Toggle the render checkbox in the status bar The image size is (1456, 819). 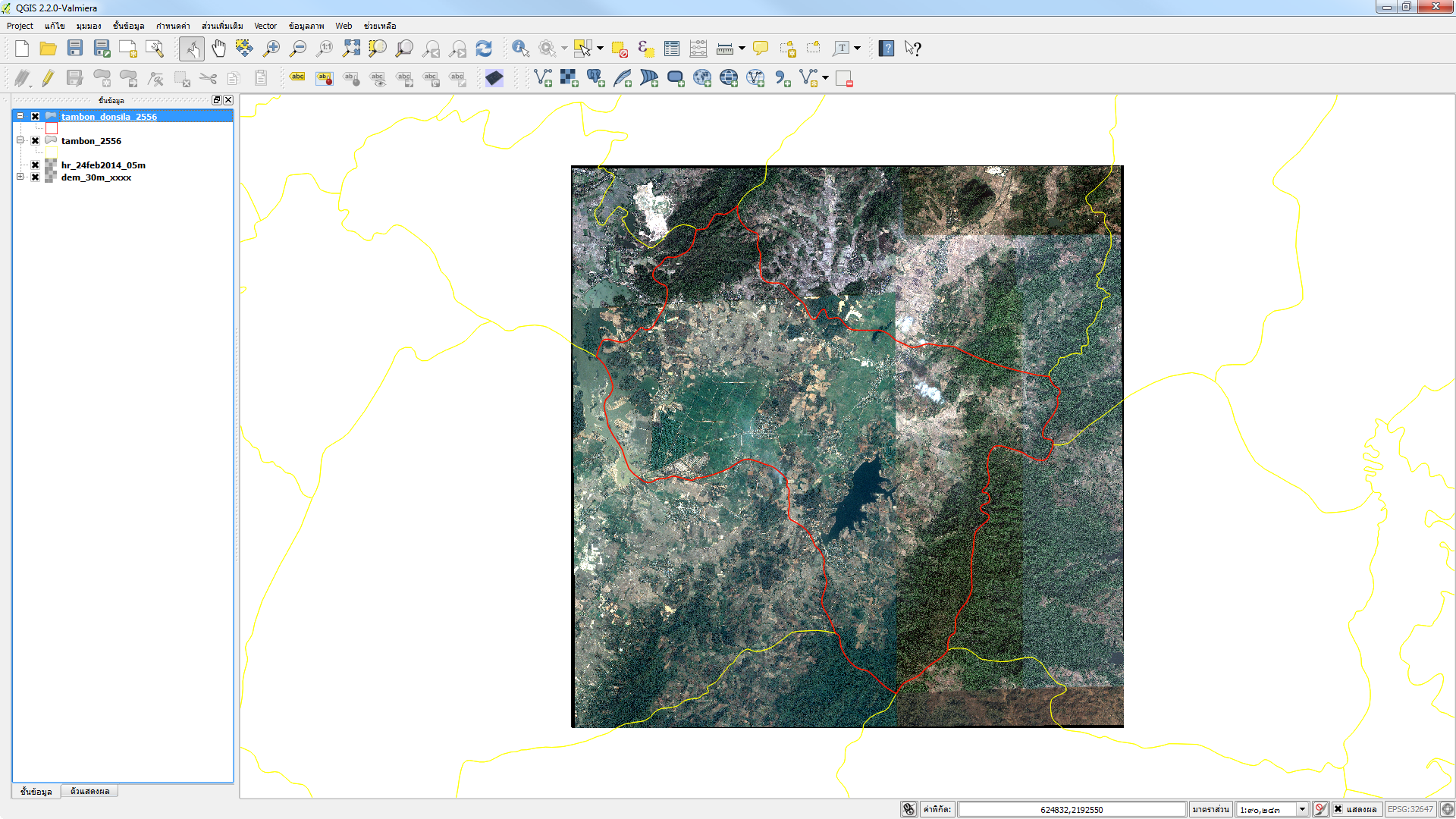pyautogui.click(x=1338, y=809)
